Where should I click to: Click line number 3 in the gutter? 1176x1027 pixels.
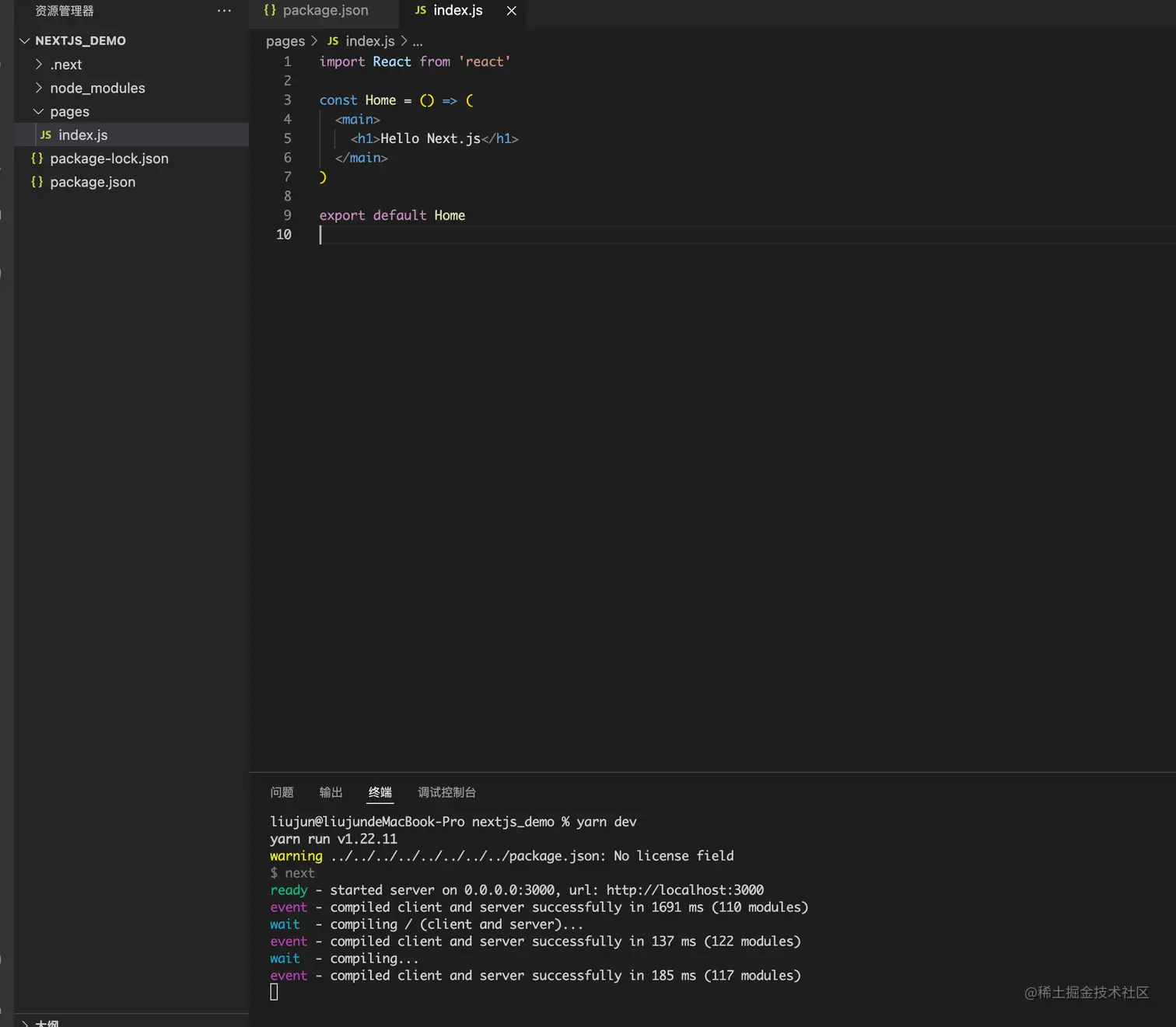coord(288,100)
